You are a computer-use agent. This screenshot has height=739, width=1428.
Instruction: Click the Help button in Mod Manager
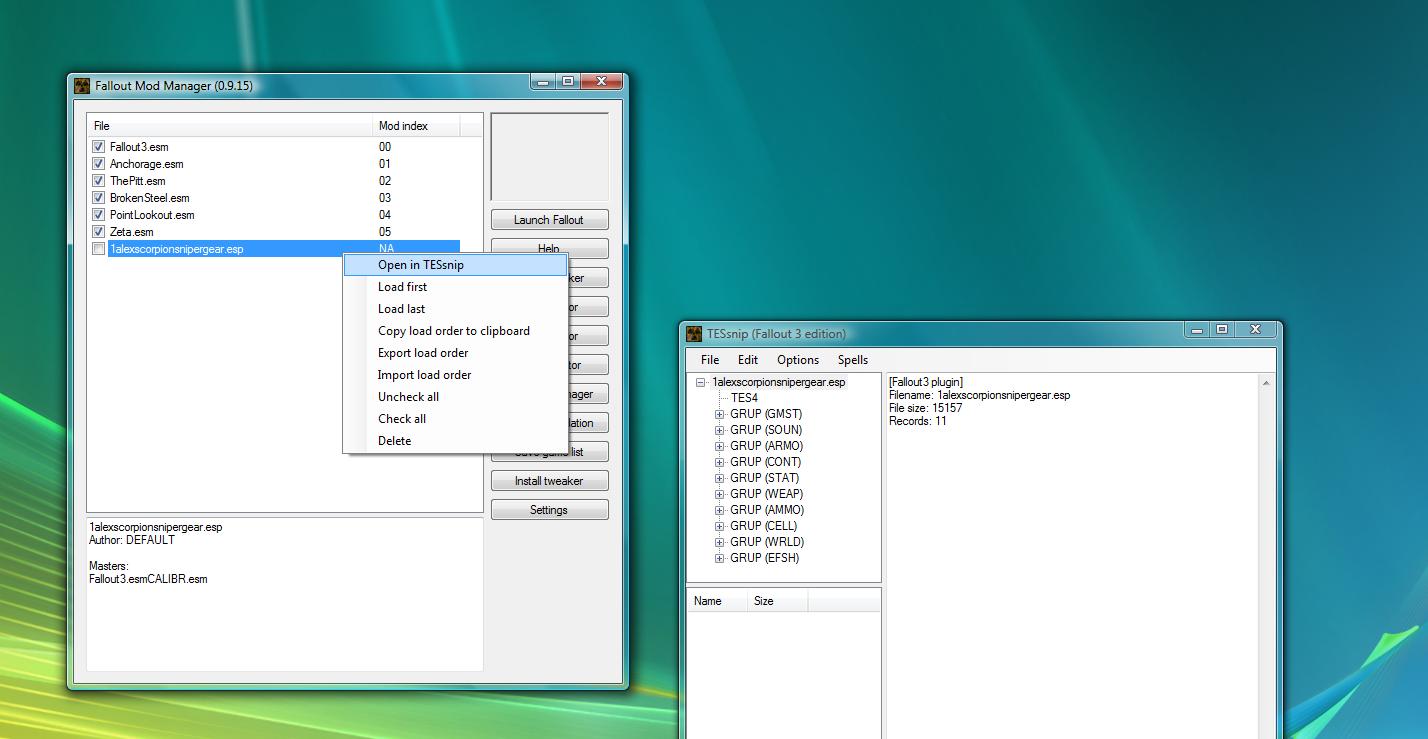(549, 247)
